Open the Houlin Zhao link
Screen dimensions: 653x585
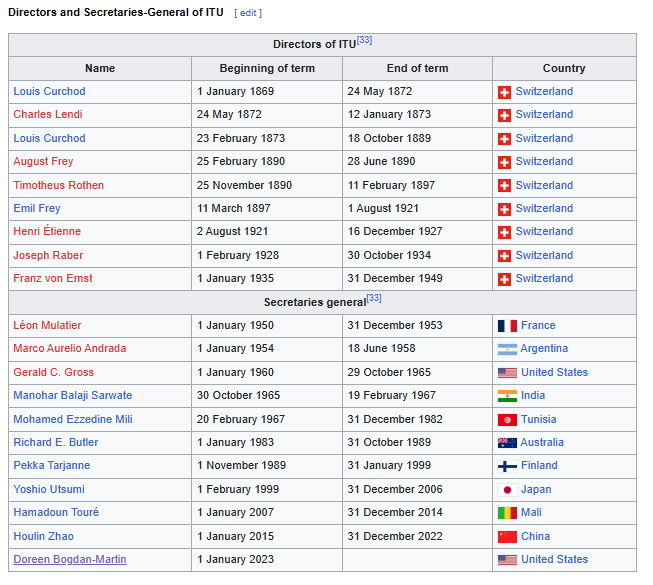43,536
